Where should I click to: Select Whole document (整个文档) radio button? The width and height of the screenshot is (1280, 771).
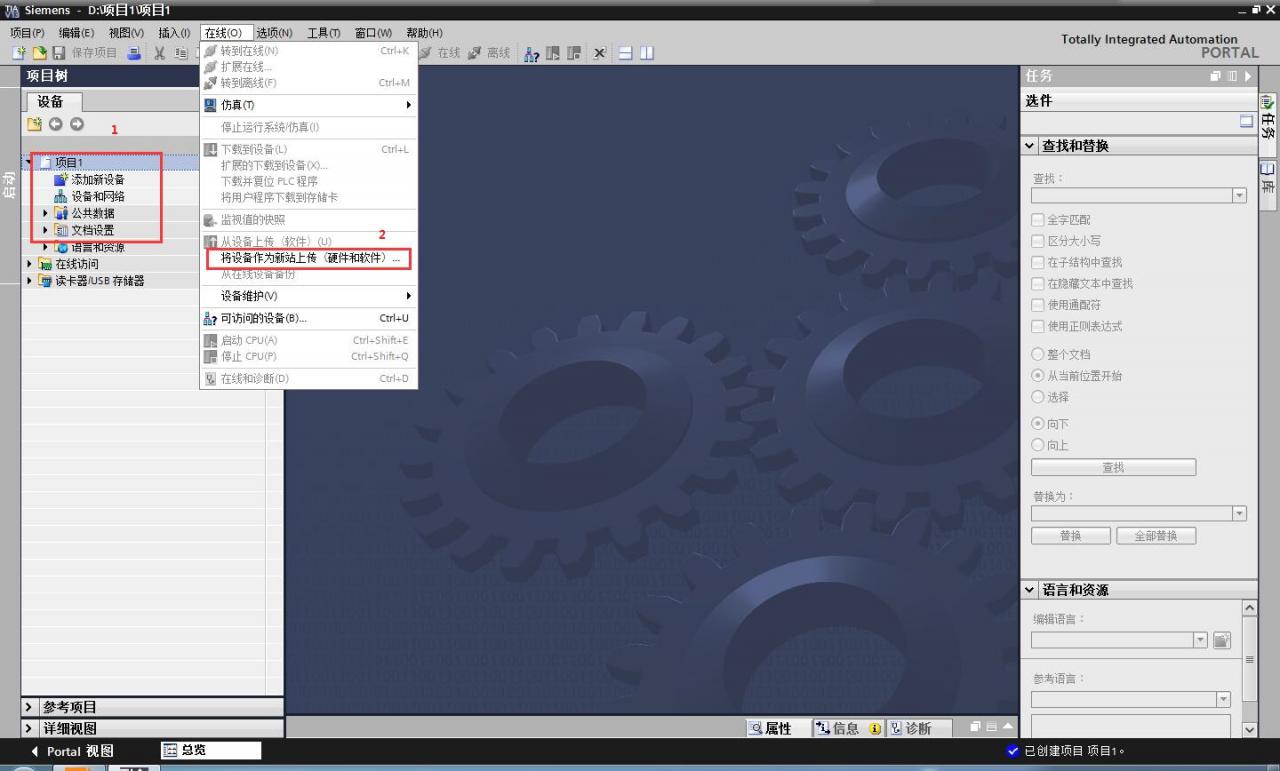pos(1037,354)
